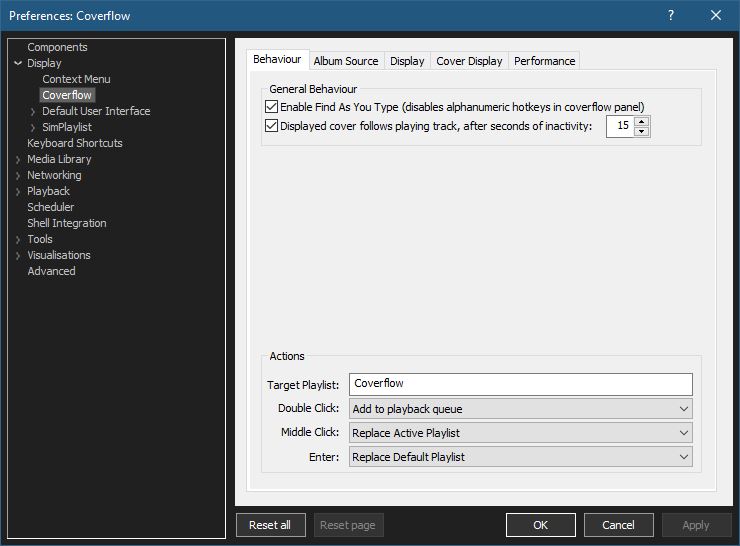Decrease inactivity seconds with down arrow
740x546 pixels.
point(641,131)
